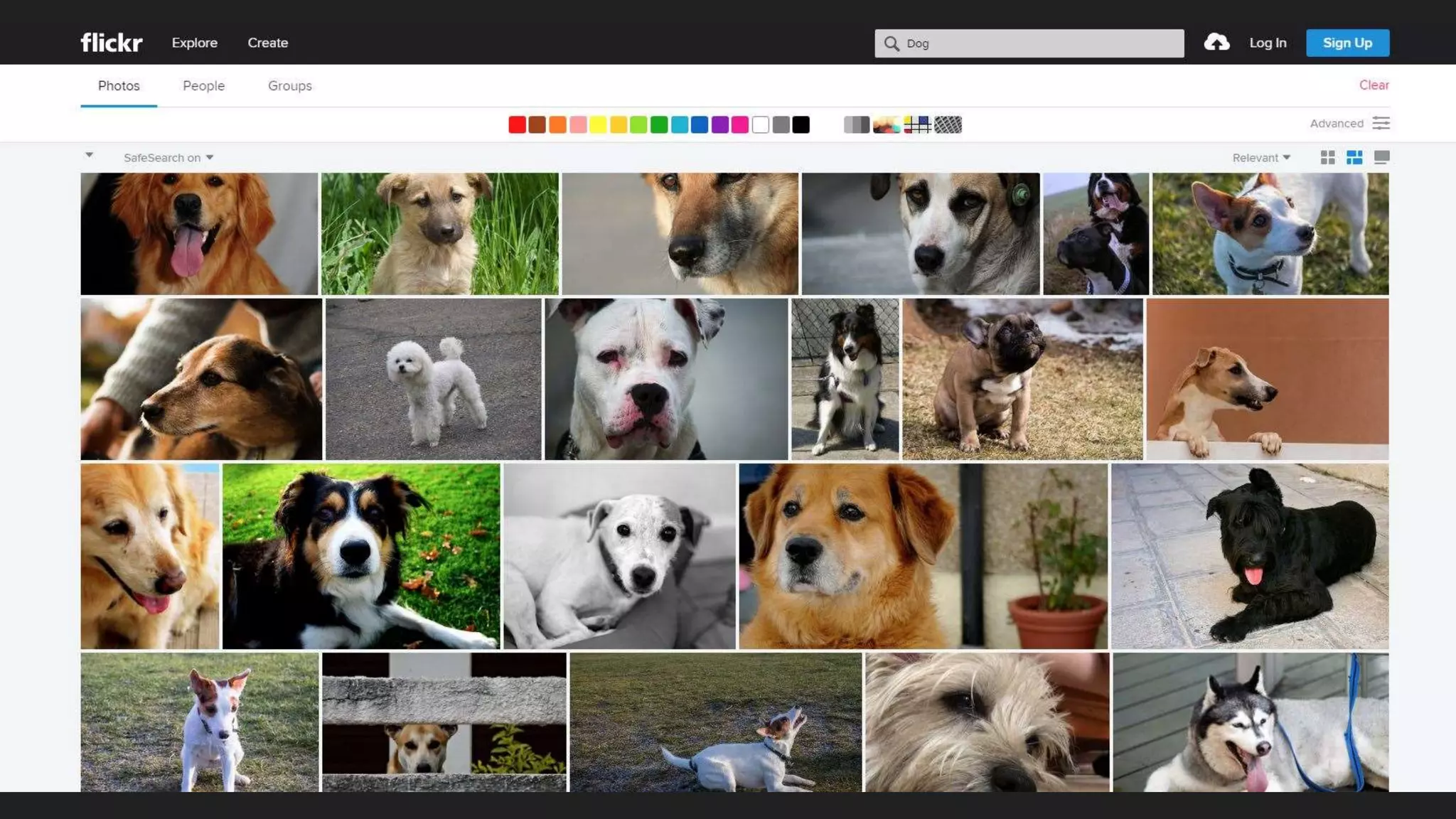Start the slideshow view

tap(1381, 157)
